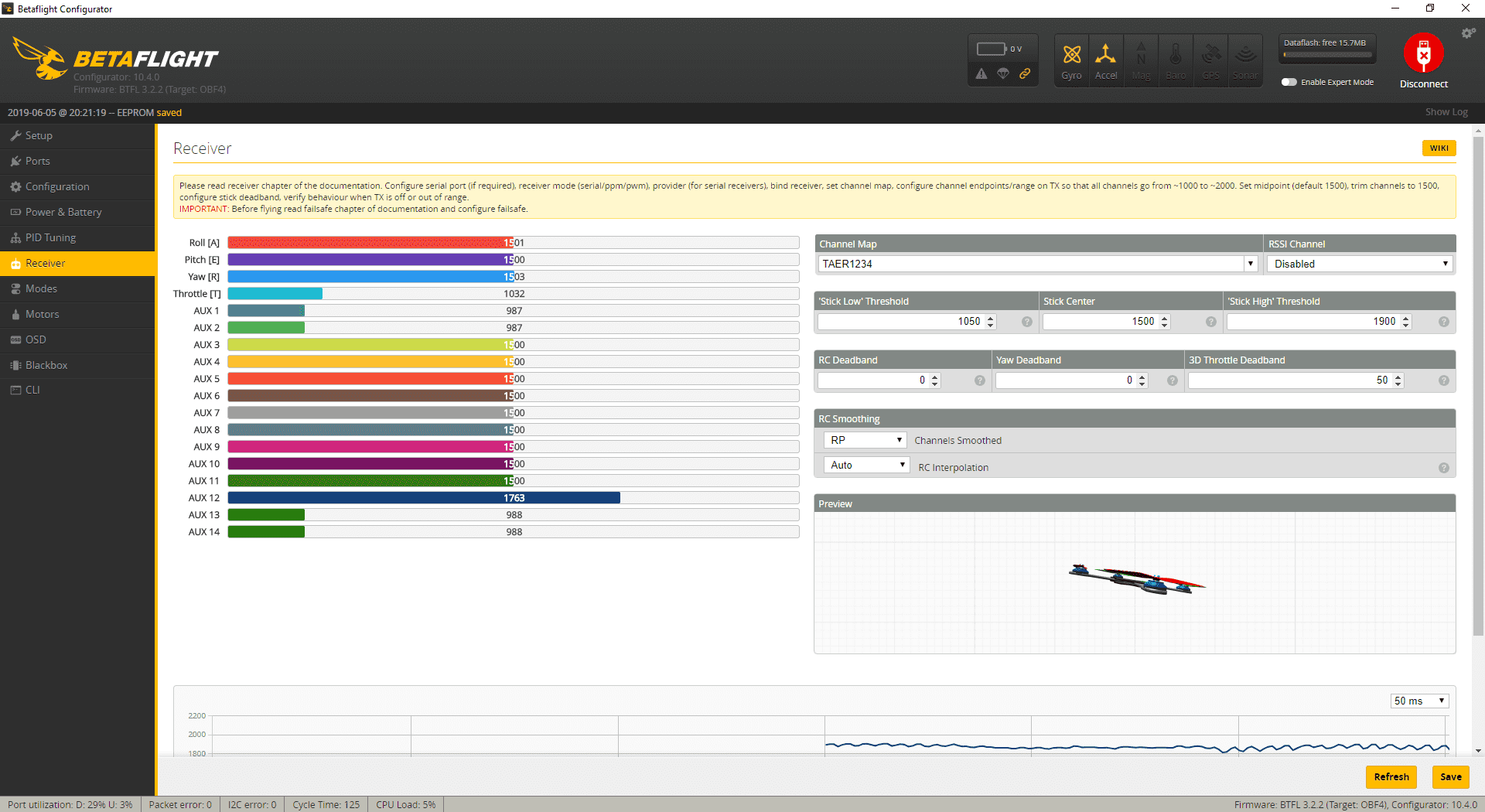The image size is (1485, 812).
Task: Click the Stick High Threshold value field
Action: click(1319, 322)
